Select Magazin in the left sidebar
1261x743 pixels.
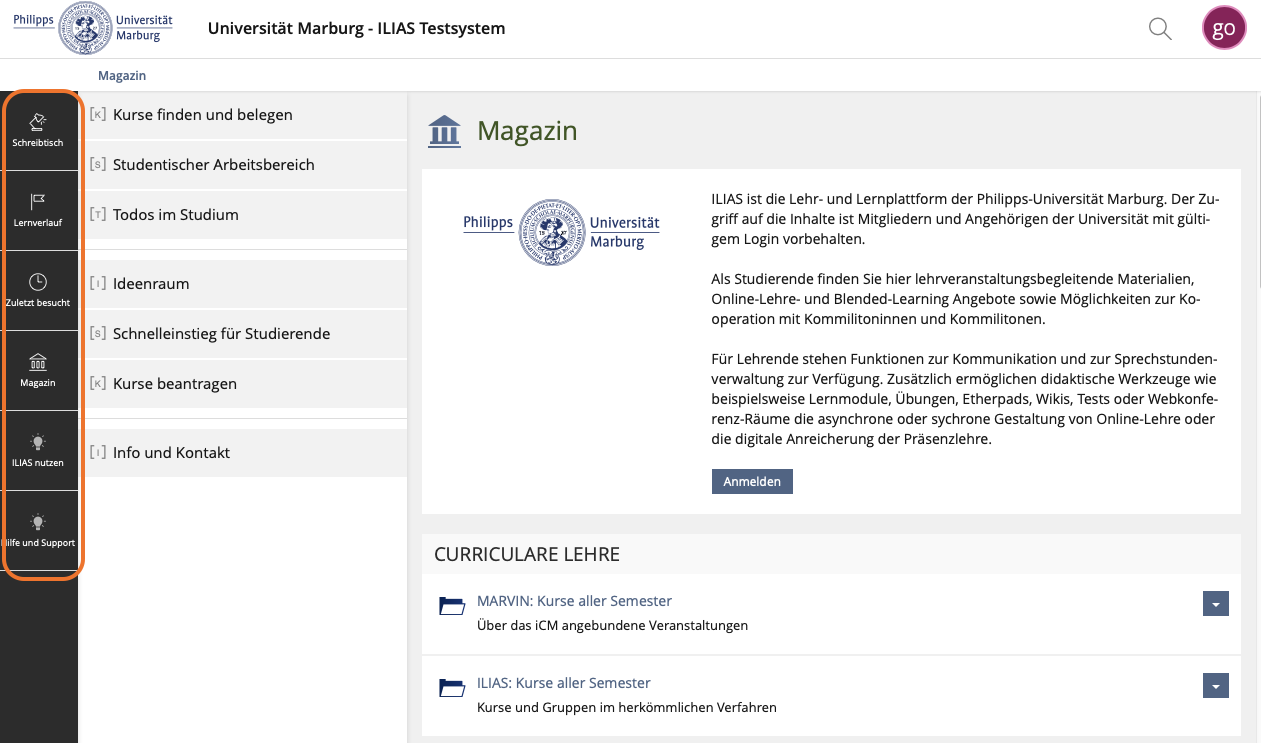click(x=38, y=370)
